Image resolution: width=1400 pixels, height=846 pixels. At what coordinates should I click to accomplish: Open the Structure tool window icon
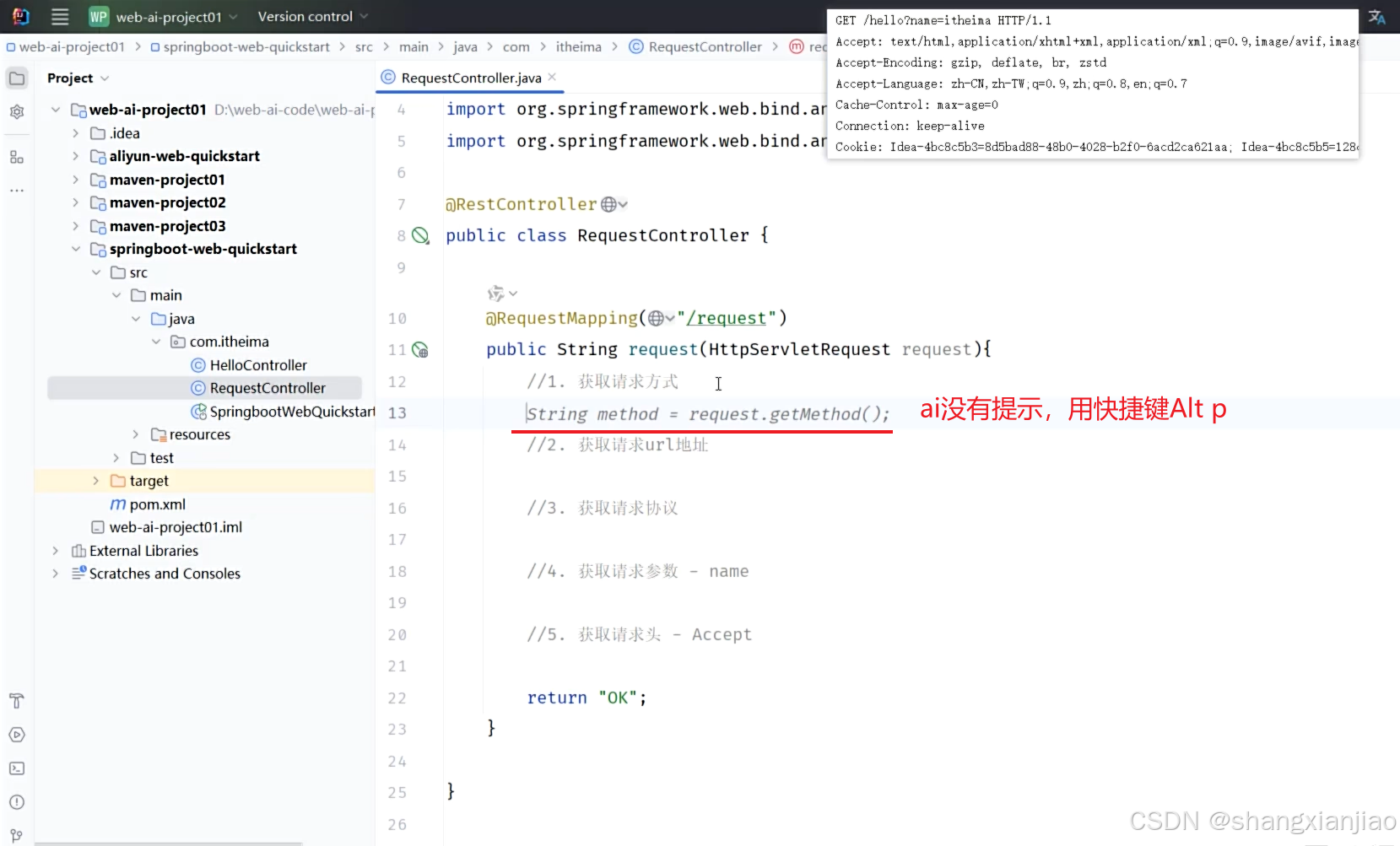point(17,157)
